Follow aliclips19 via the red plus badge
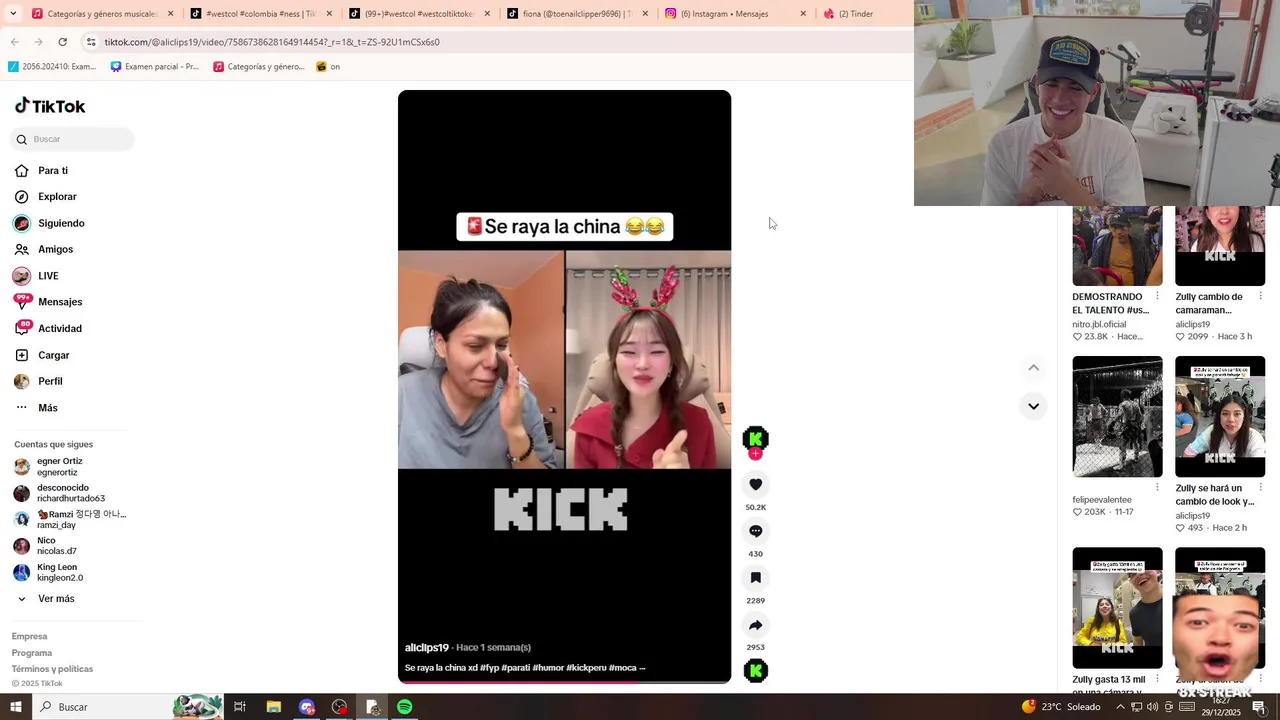Viewport: 1280px width, 720px height. 755,454
